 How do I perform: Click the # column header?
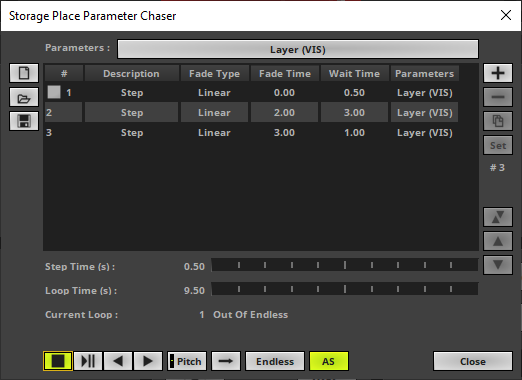[64, 74]
